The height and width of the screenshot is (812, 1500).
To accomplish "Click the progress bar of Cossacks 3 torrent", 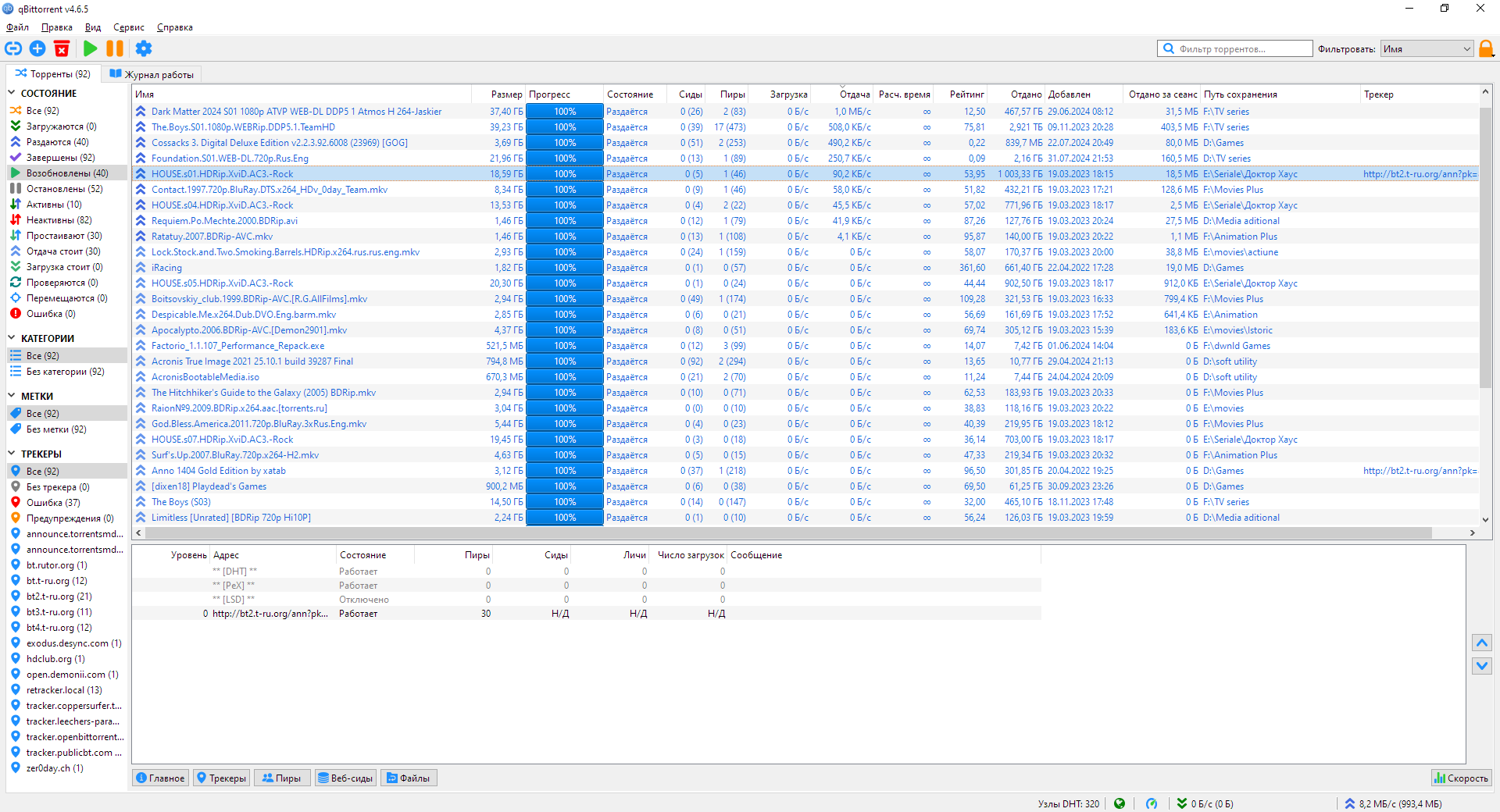I will click(565, 143).
